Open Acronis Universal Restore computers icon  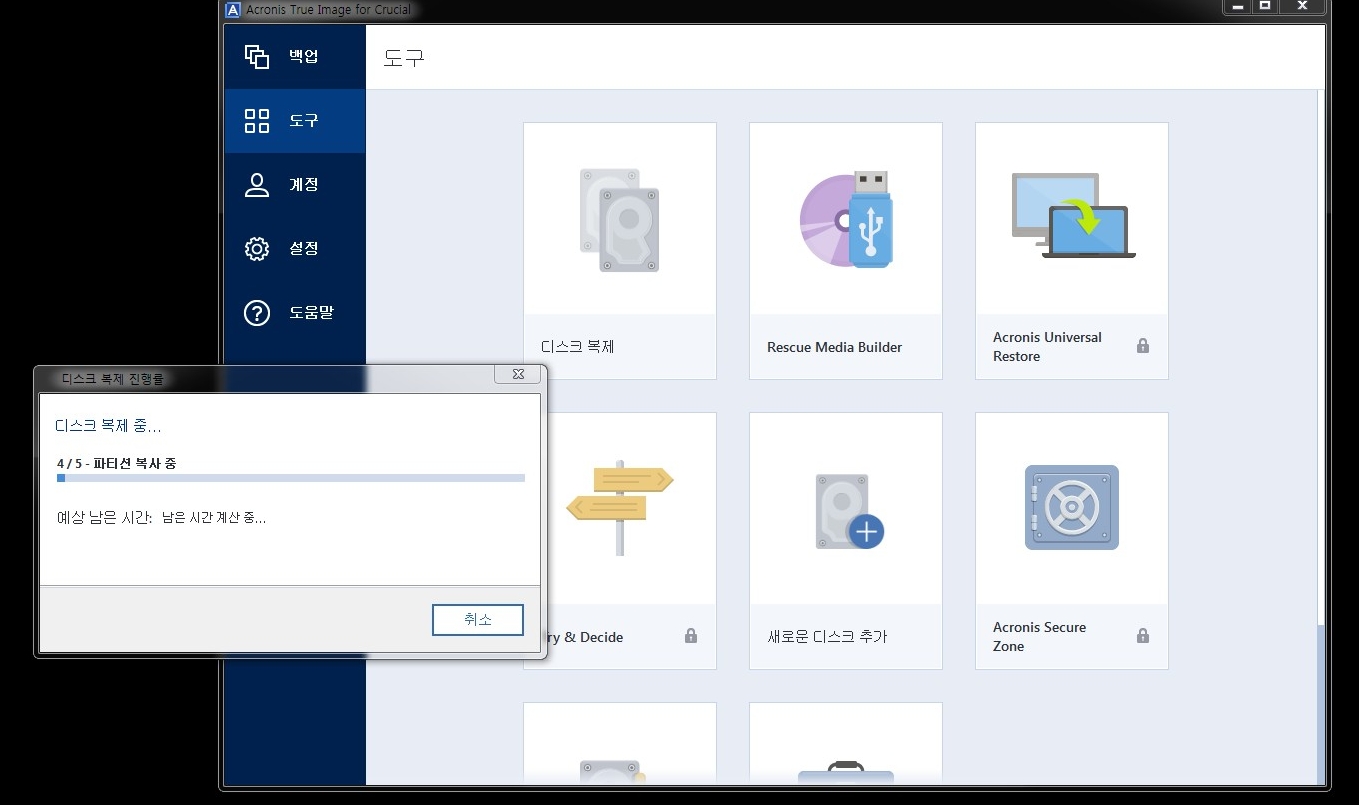point(1073,216)
